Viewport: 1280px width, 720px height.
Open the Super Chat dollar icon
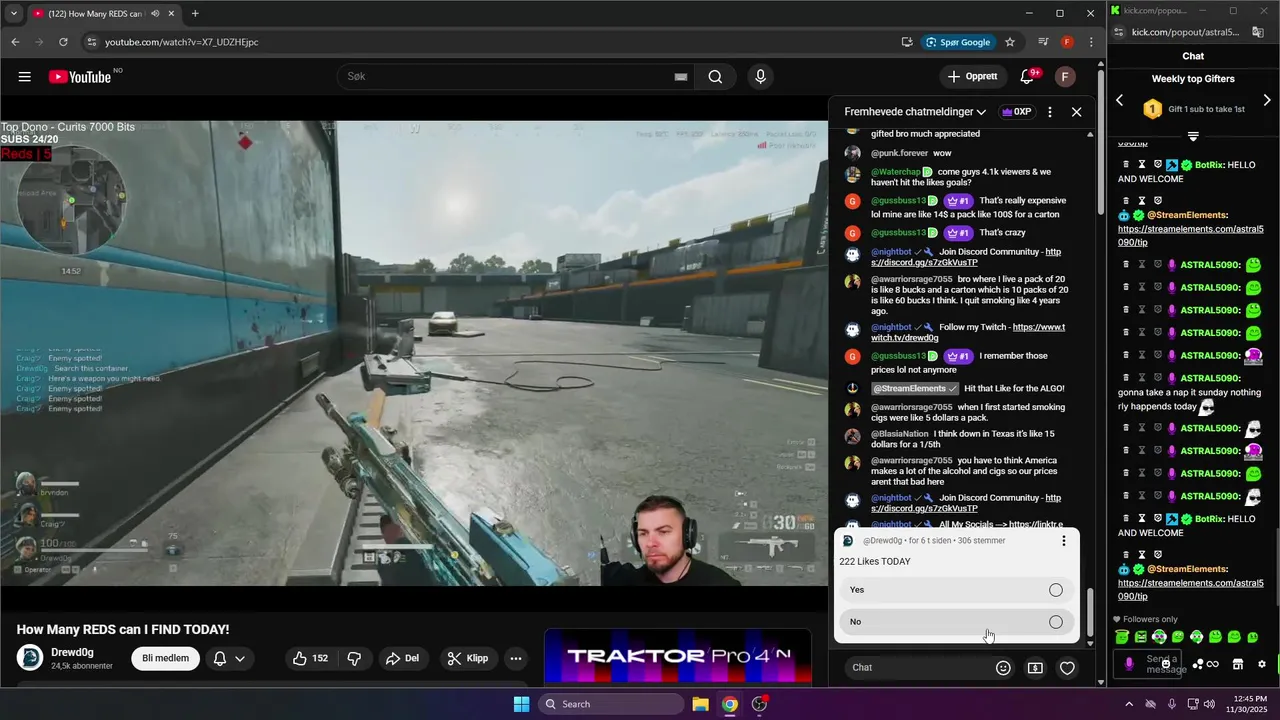(x=1035, y=668)
